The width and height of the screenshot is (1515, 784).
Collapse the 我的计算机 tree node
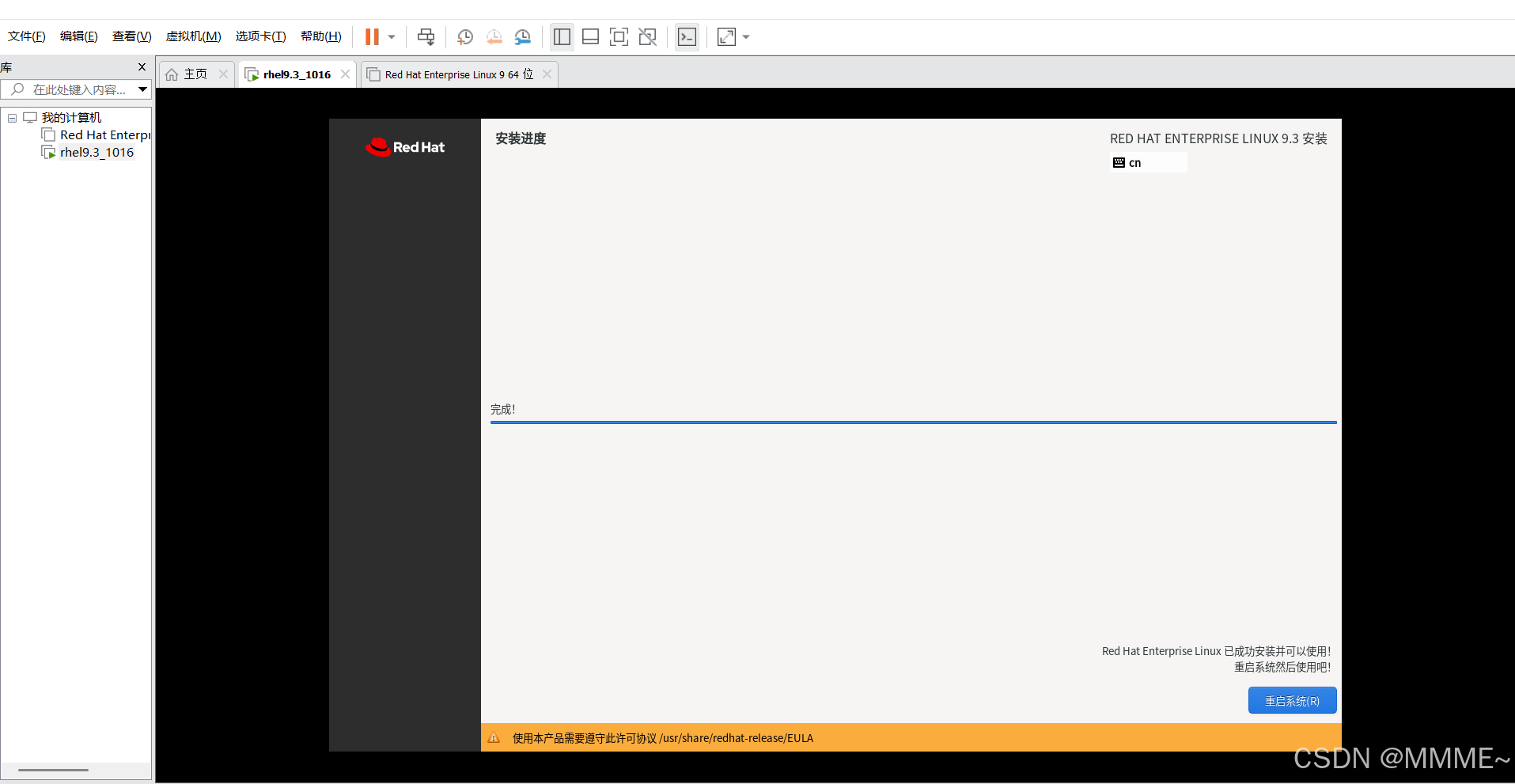pyautogui.click(x=12, y=118)
